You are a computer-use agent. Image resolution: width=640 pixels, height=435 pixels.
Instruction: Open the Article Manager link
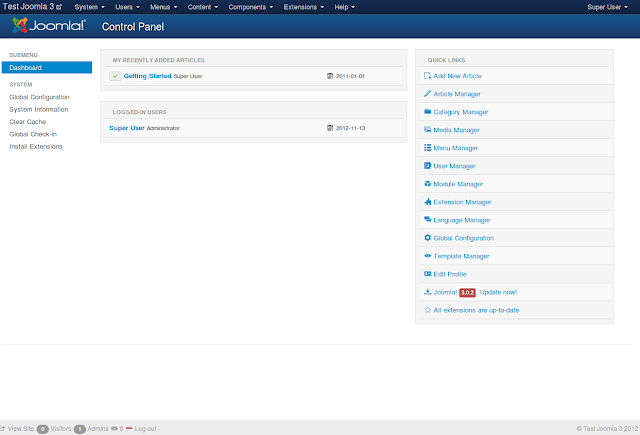pos(457,94)
